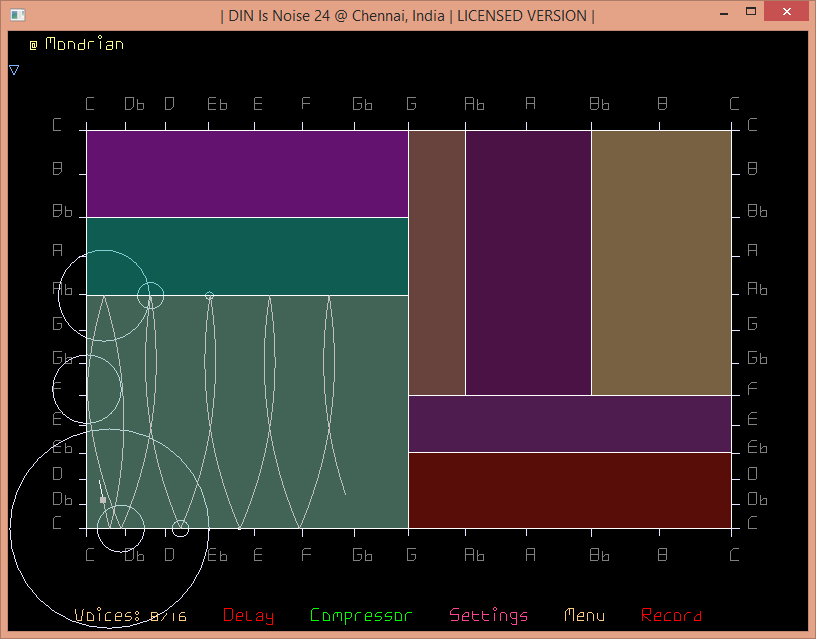Click the small white square marker near bottom left
Image resolution: width=816 pixels, height=639 pixels.
103,499
